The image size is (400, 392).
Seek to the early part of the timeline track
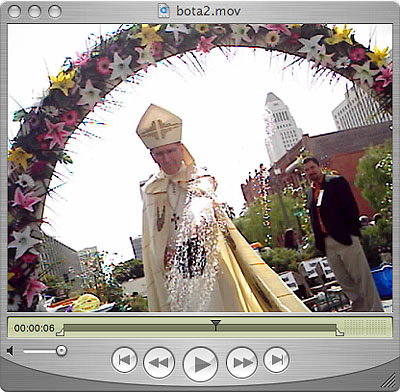[x=100, y=327]
